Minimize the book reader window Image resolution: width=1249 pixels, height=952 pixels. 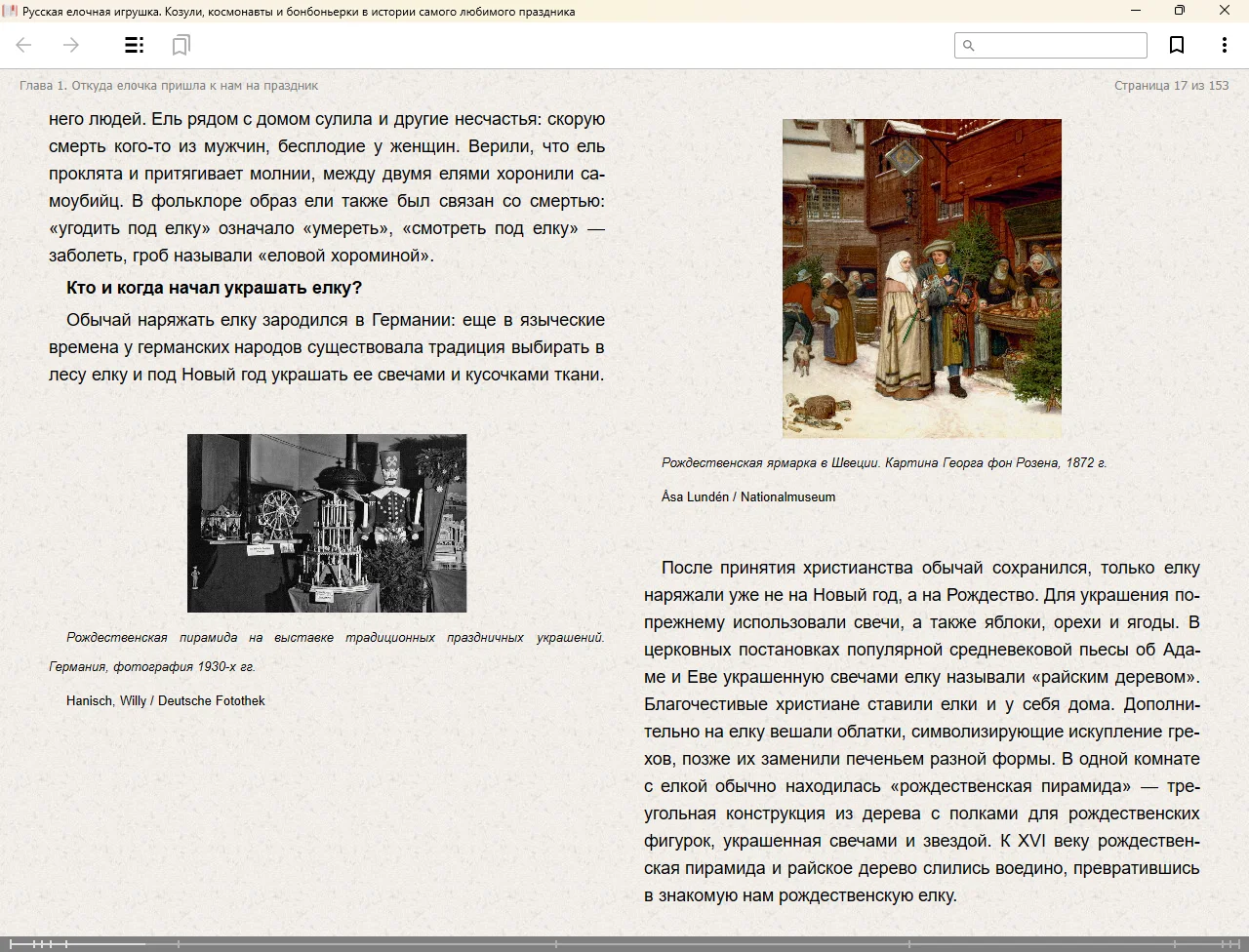click(1135, 11)
